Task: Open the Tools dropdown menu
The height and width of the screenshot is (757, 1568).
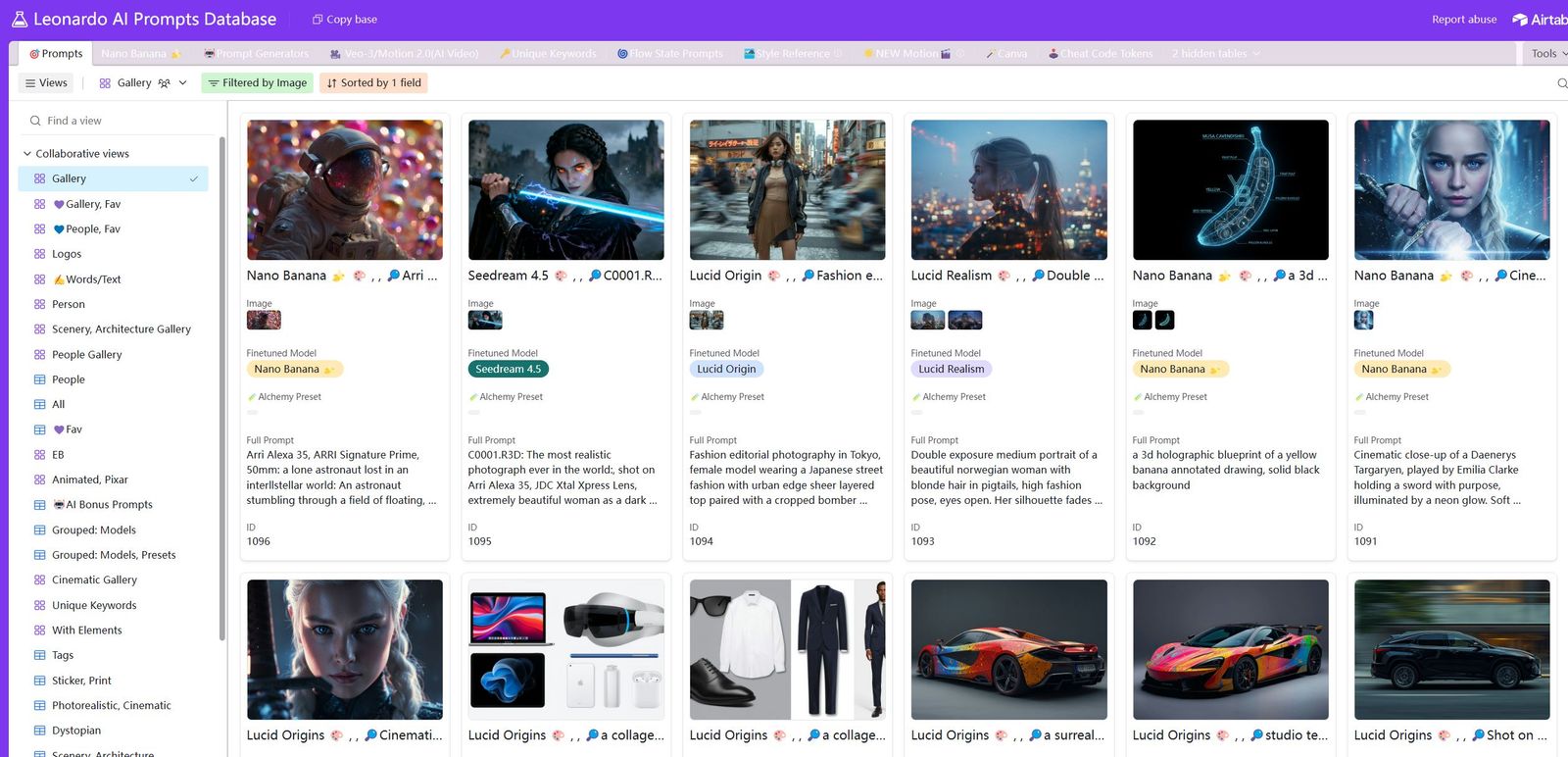Action: click(1549, 54)
